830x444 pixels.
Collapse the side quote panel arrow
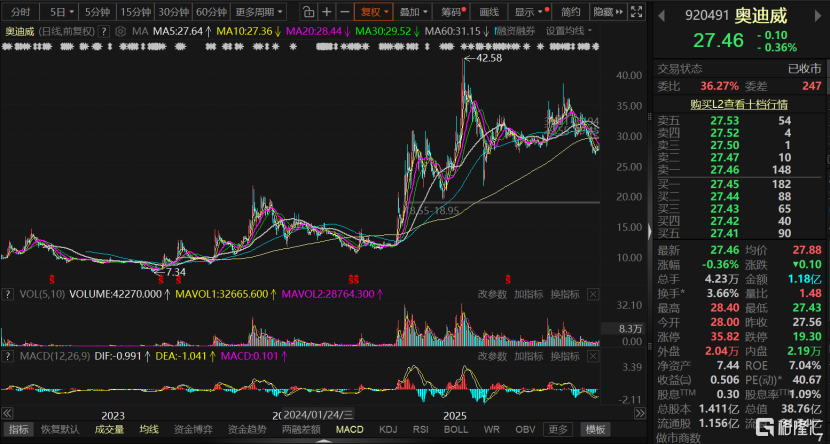point(649,231)
